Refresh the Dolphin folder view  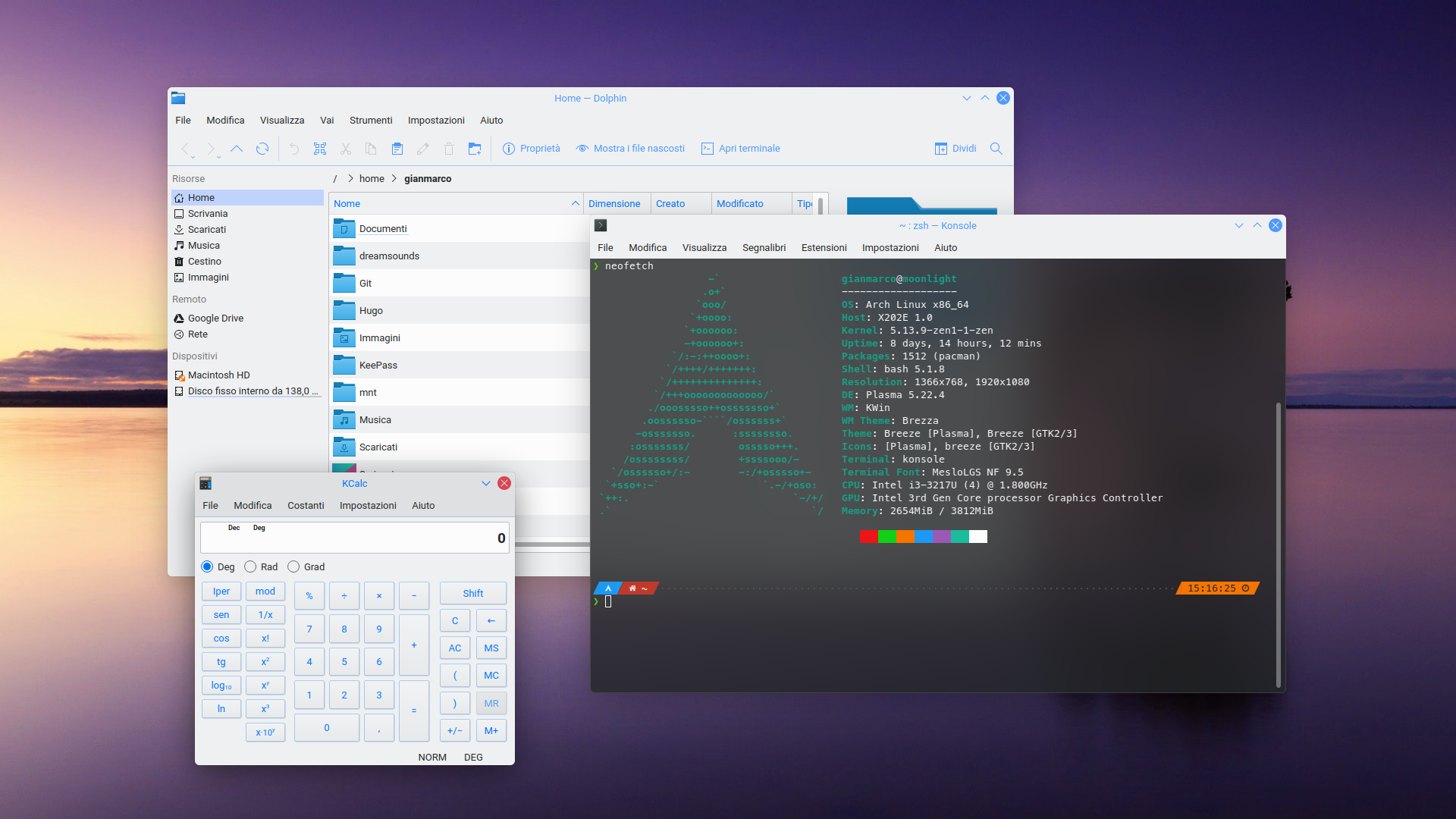[262, 149]
